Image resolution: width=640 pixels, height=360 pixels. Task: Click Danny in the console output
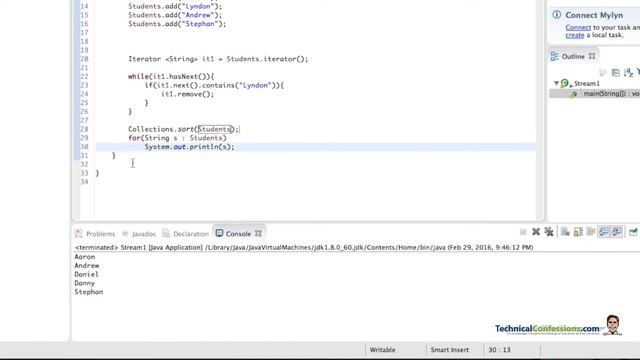click(84, 283)
